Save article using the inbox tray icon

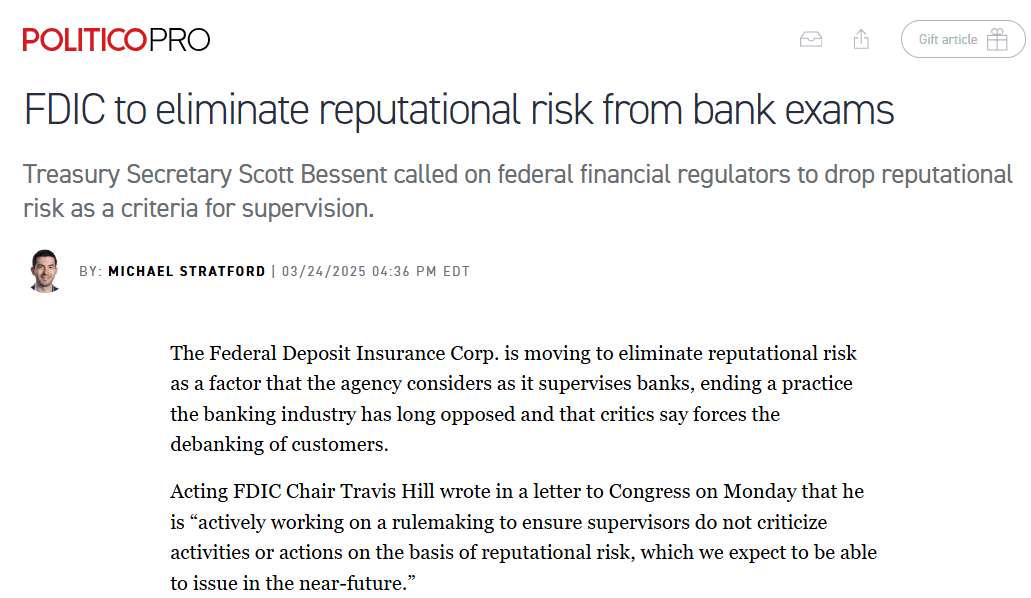[811, 38]
